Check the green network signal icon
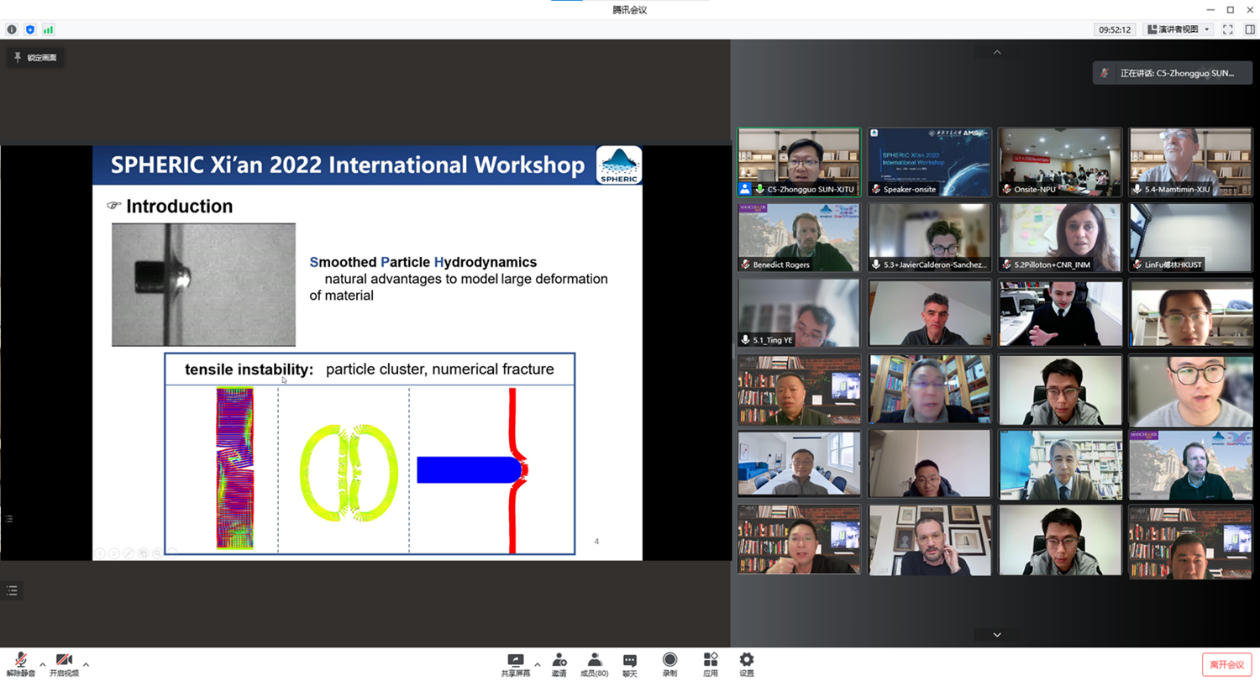Screen dimensions: 1260x681 48,30
